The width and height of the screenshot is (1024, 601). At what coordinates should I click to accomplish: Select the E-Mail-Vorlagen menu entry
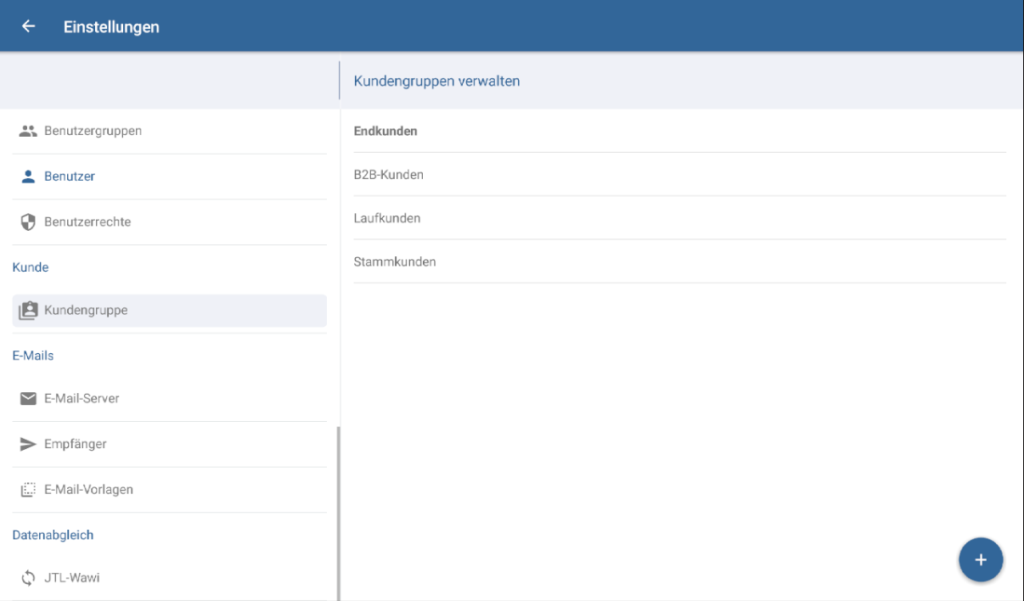[x=89, y=490]
